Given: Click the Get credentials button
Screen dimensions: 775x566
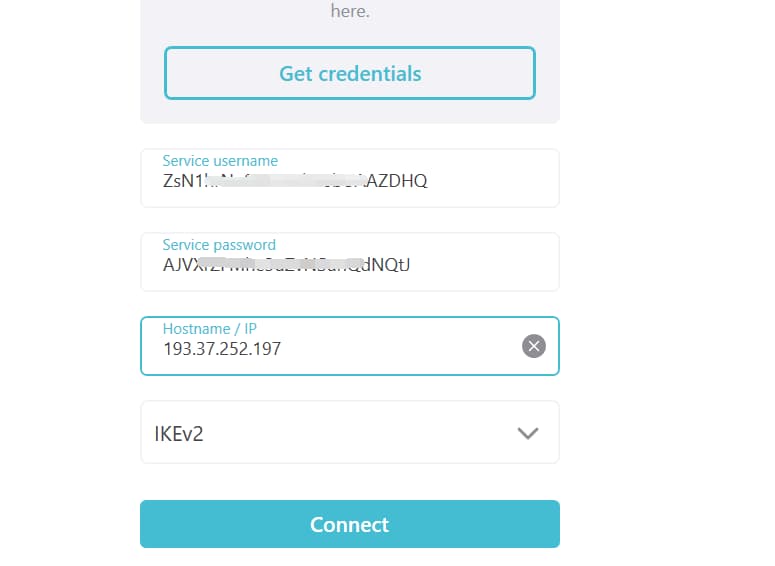Looking at the screenshot, I should coord(350,73).
